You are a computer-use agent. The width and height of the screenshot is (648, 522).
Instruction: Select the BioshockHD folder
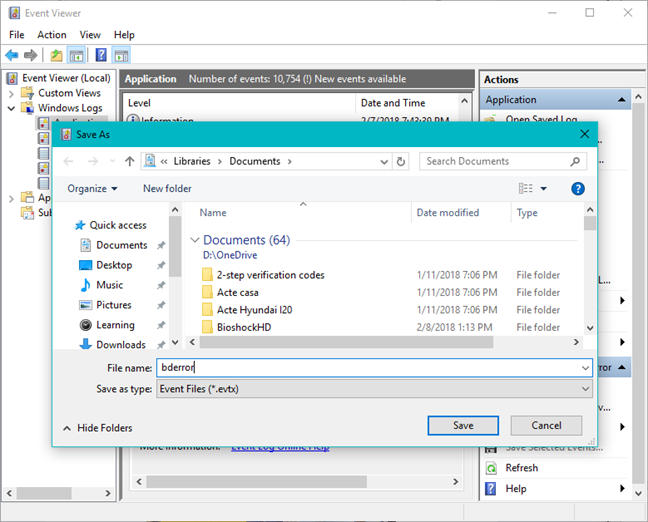pyautogui.click(x=237, y=327)
